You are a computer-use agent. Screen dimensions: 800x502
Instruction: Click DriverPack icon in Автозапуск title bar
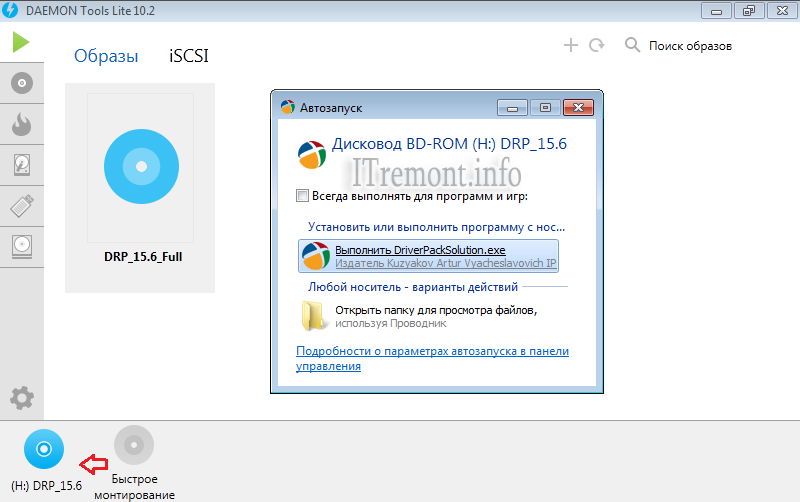288,107
